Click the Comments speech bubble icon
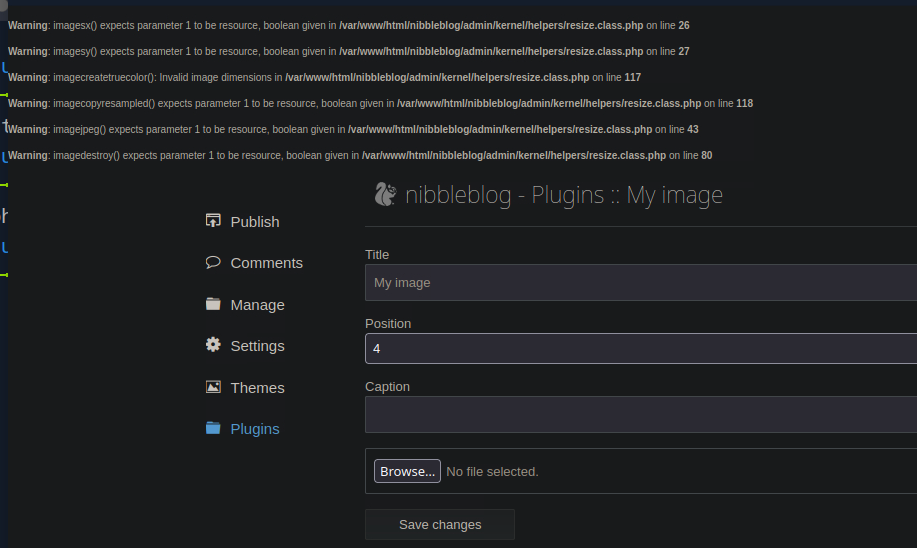This screenshot has width=917, height=548. point(213,262)
